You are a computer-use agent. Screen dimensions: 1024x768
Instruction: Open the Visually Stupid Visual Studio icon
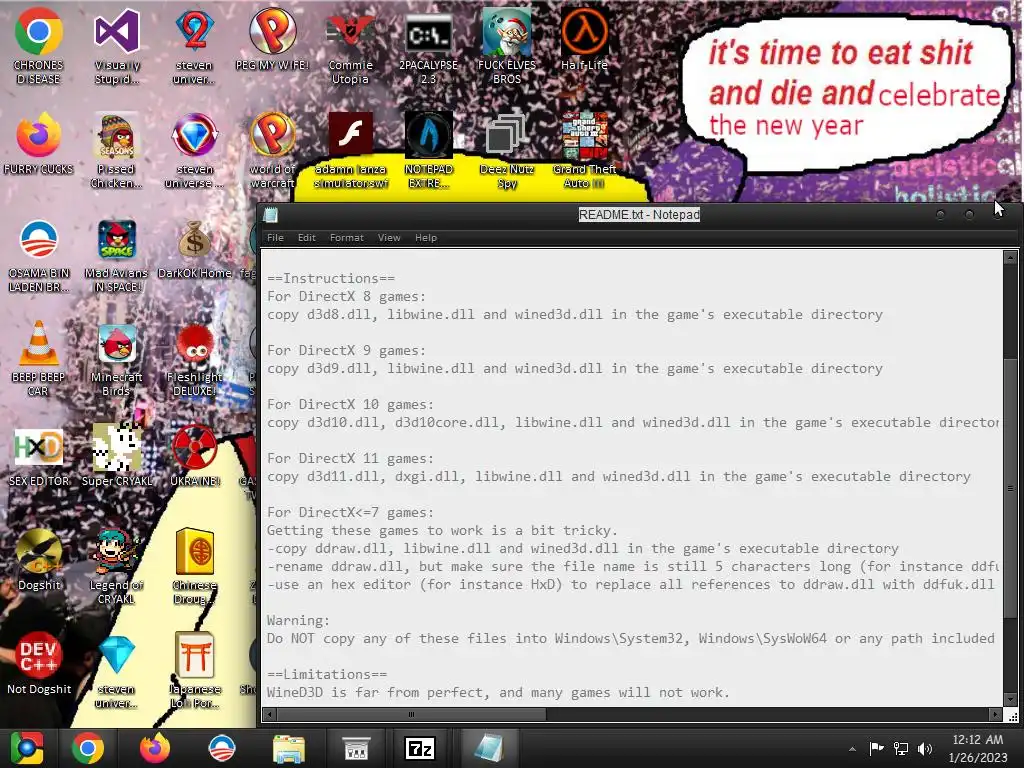(116, 46)
